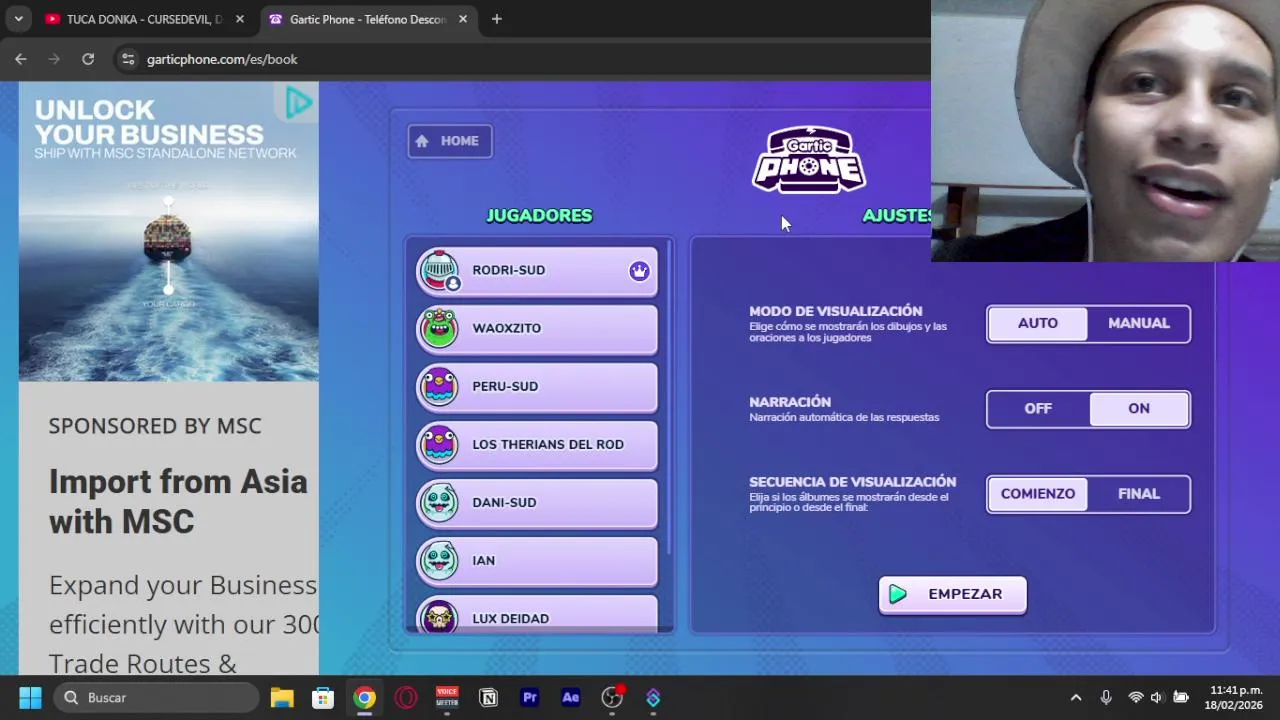The image size is (1280, 720).
Task: Open the Windows Start menu
Action: pos(30,697)
